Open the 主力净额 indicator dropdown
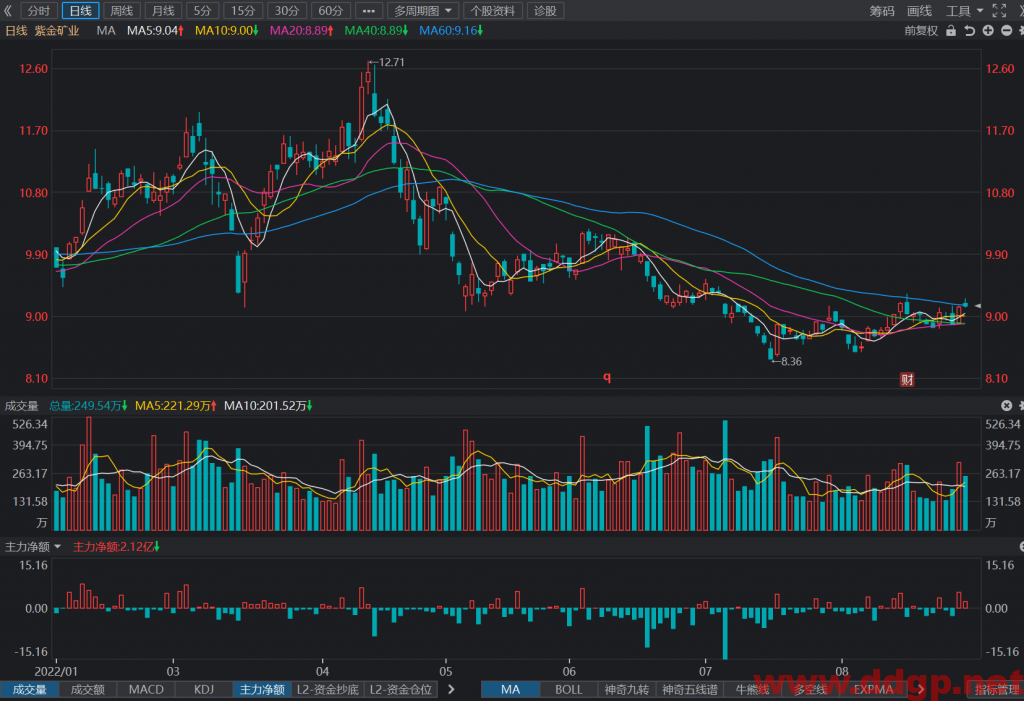1024x701 pixels. pos(33,547)
